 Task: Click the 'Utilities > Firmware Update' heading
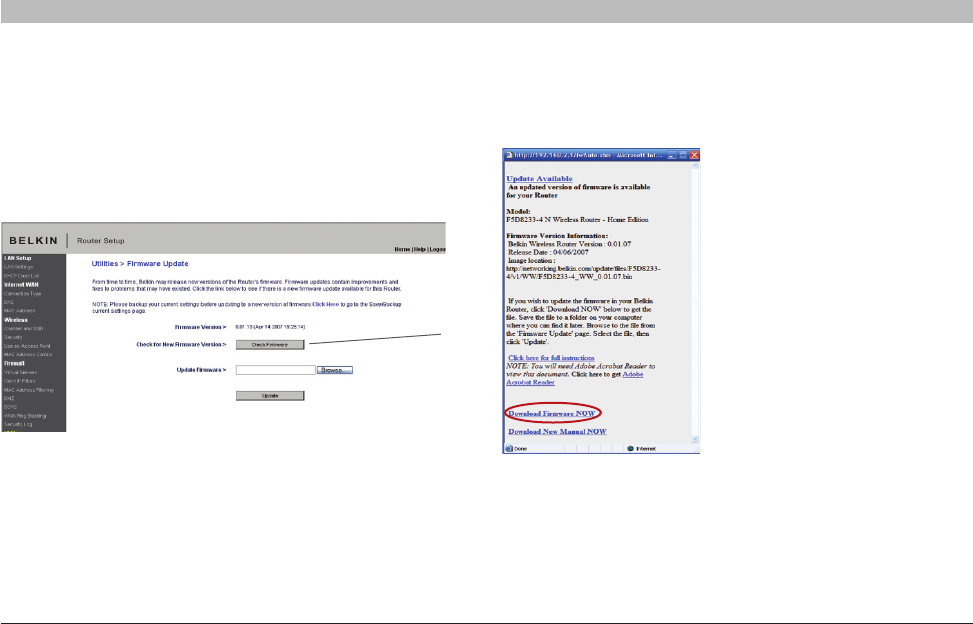coord(140,264)
